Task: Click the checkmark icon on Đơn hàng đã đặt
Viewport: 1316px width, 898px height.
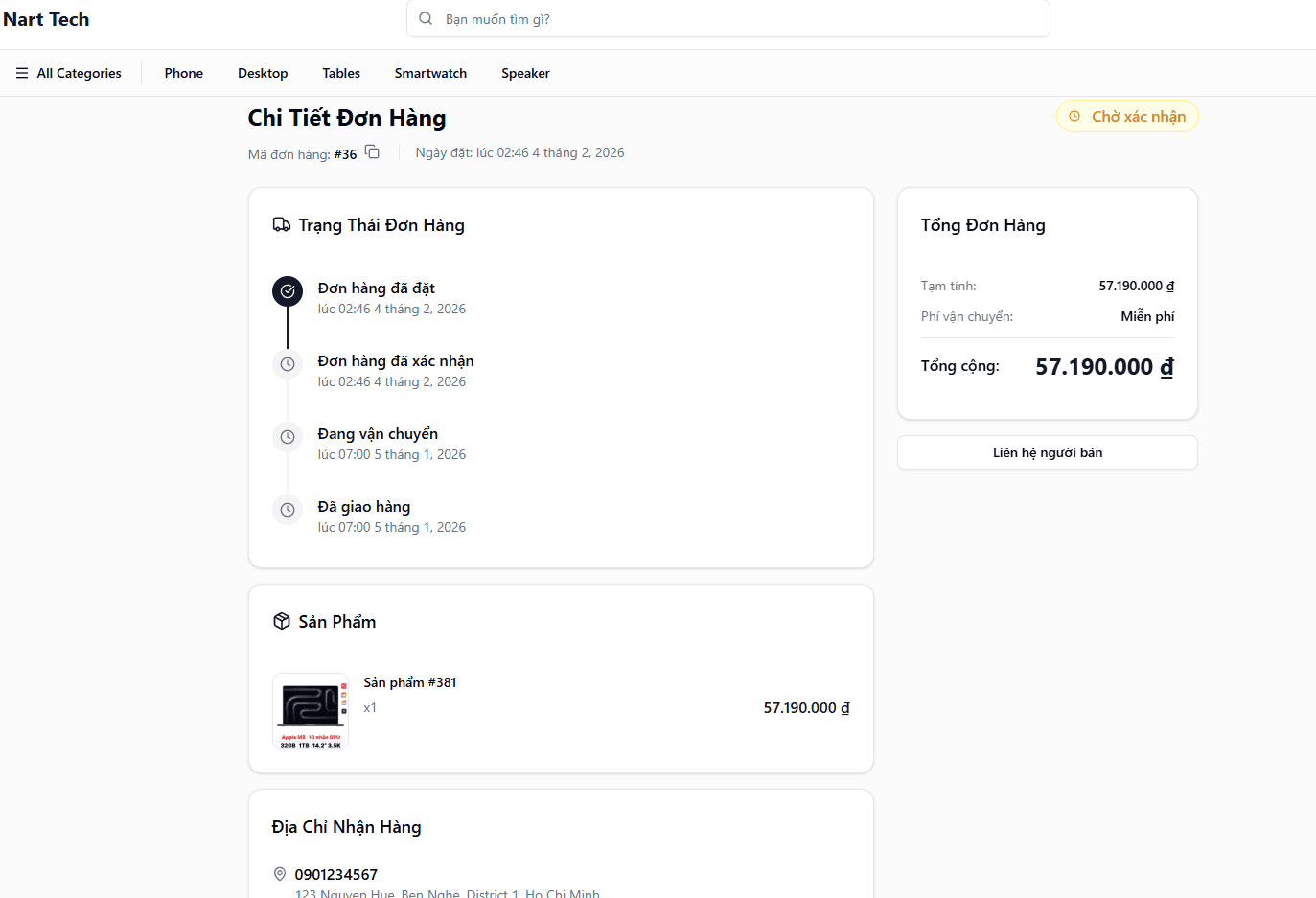Action: pyautogui.click(x=288, y=290)
